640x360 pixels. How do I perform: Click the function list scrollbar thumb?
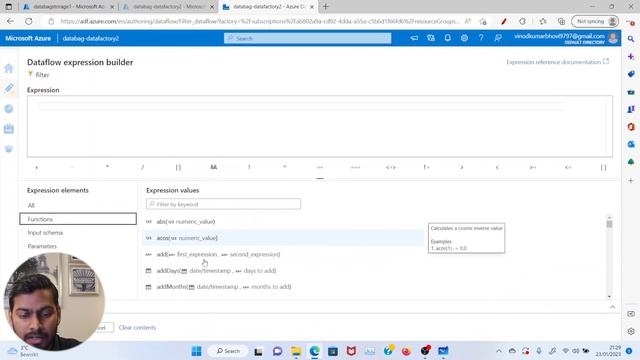609,224
